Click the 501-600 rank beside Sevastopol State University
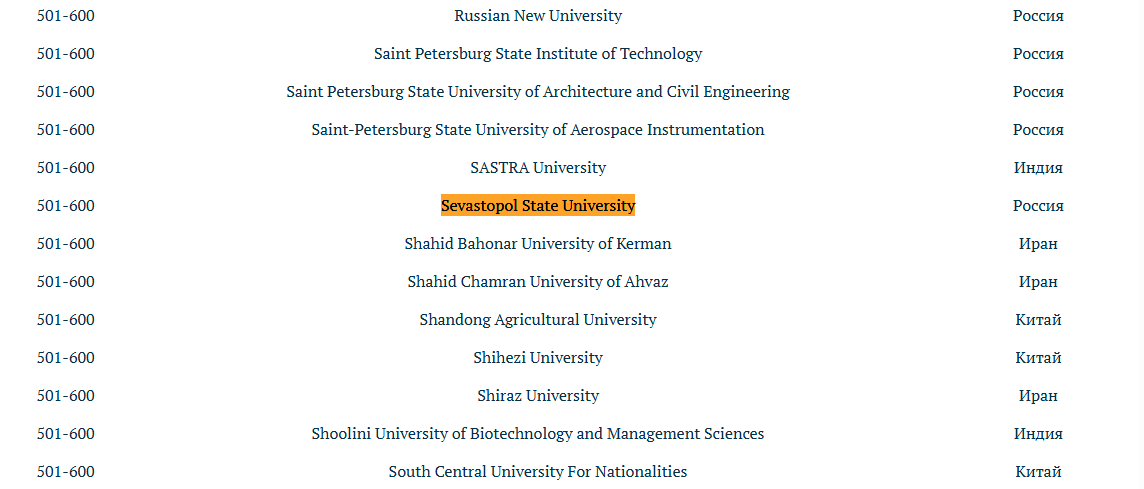The height and width of the screenshot is (489, 1144). pos(66,206)
